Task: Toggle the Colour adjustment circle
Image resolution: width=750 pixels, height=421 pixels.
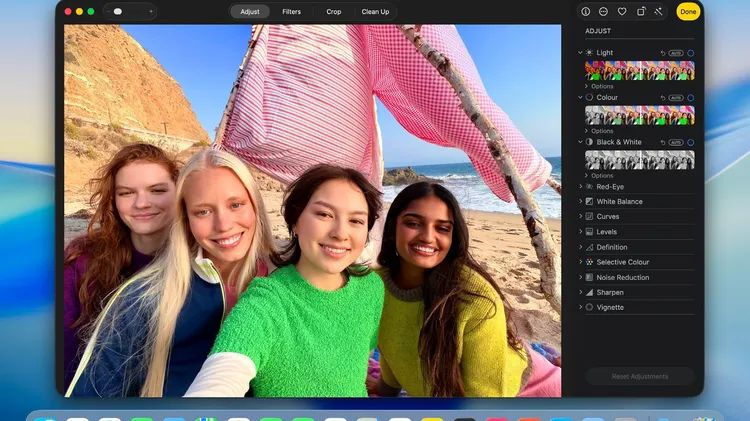Action: click(x=690, y=97)
